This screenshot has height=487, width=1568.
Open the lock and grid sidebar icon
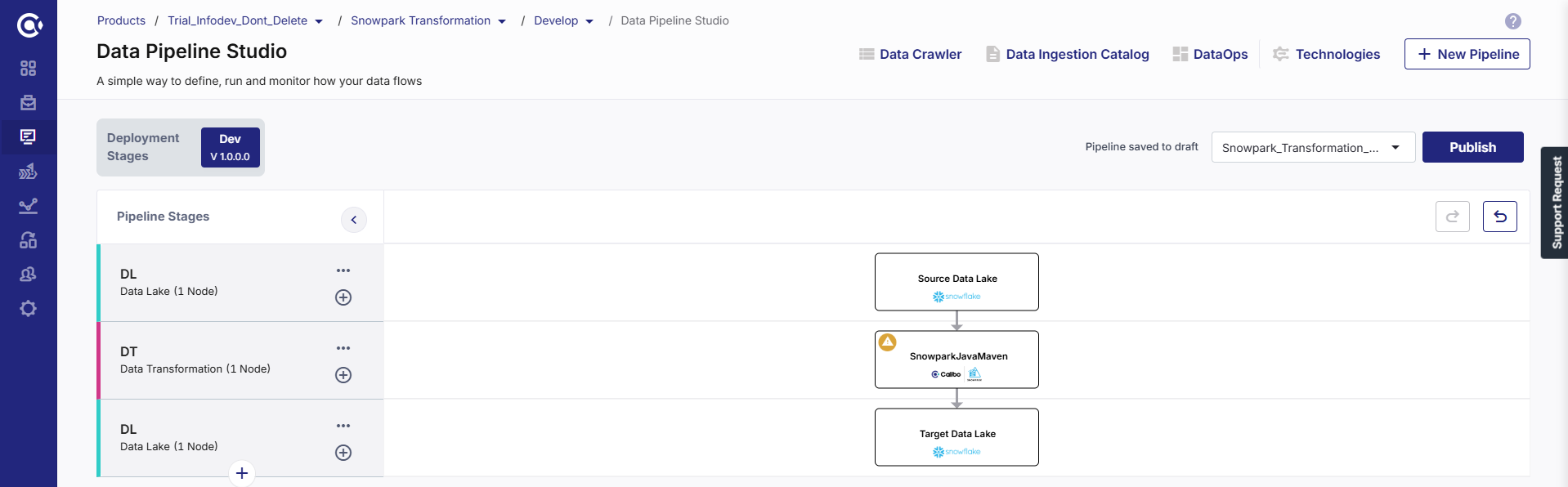tap(28, 239)
